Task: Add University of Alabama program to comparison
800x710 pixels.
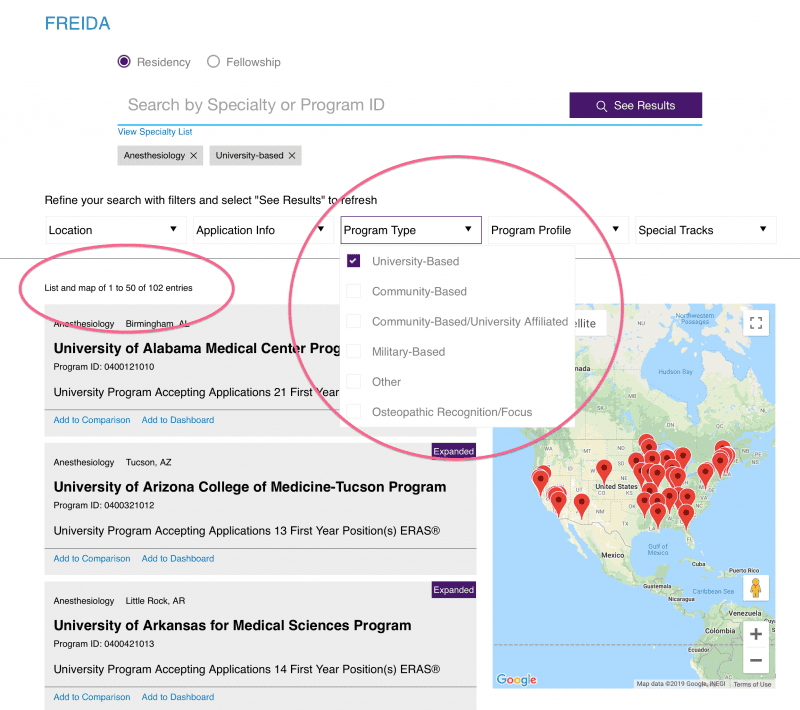Action: click(92, 420)
